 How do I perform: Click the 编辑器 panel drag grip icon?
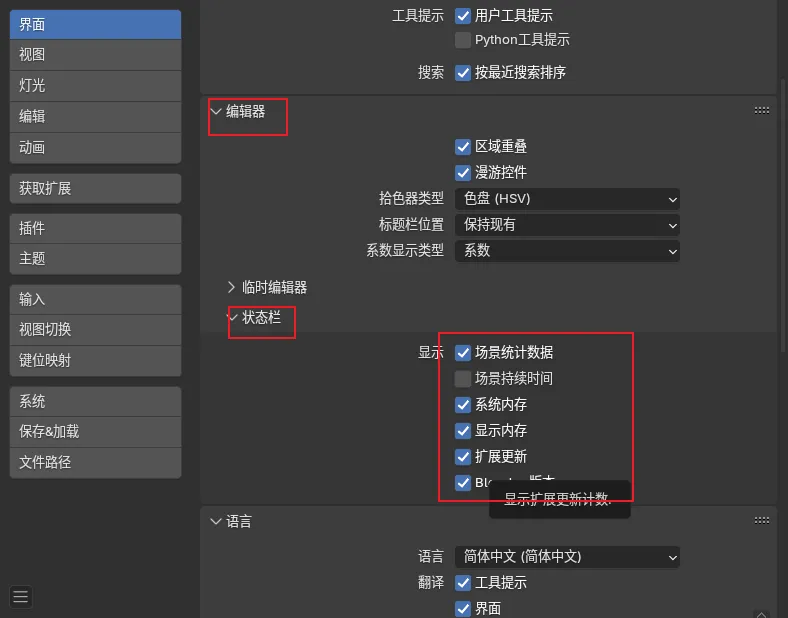coord(761,111)
